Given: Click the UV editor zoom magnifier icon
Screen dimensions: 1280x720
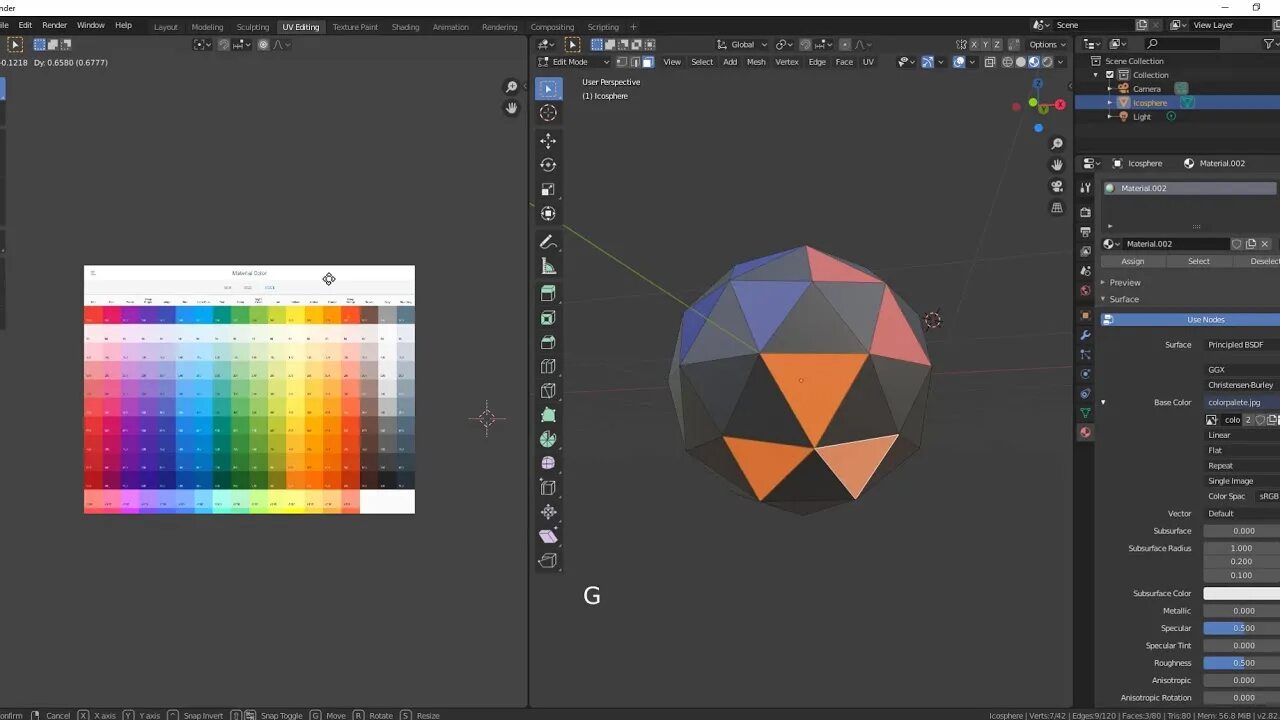Looking at the screenshot, I should 511,87.
